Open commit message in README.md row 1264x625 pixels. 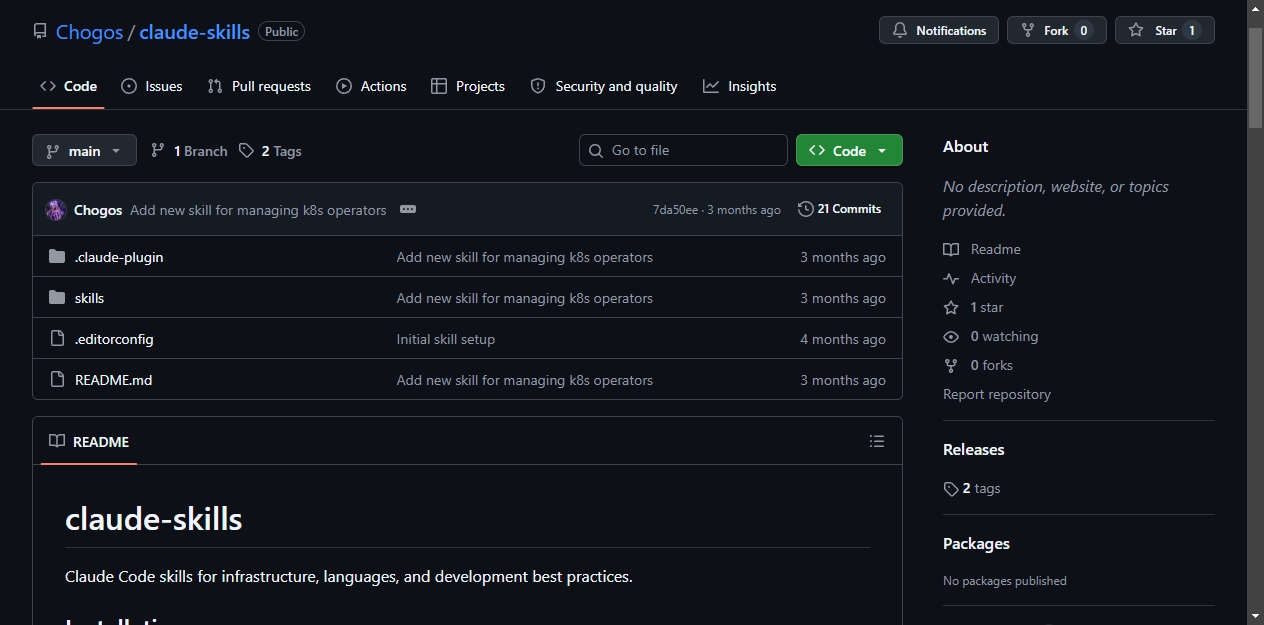coord(525,380)
